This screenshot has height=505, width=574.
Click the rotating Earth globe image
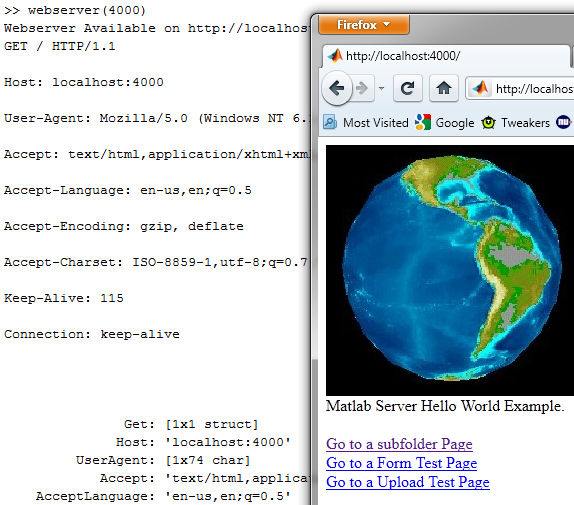(450, 270)
